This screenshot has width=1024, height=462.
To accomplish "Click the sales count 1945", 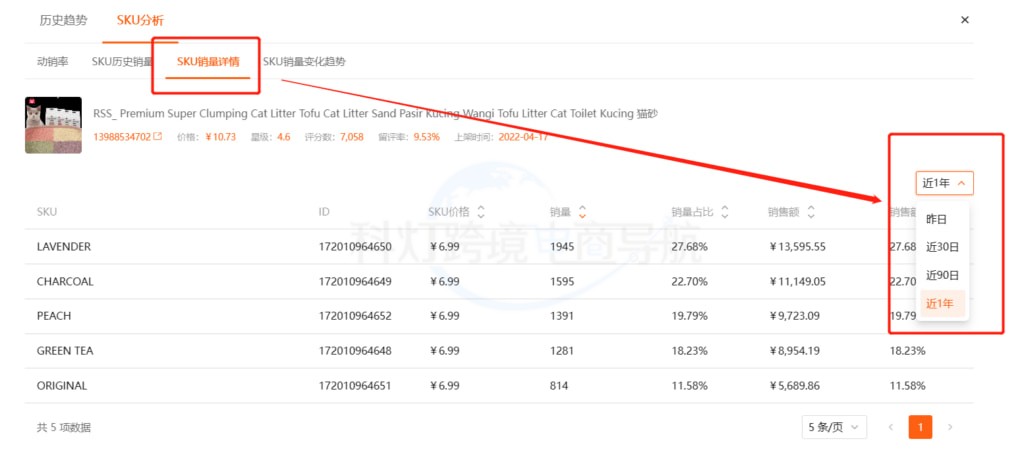I will (562, 247).
